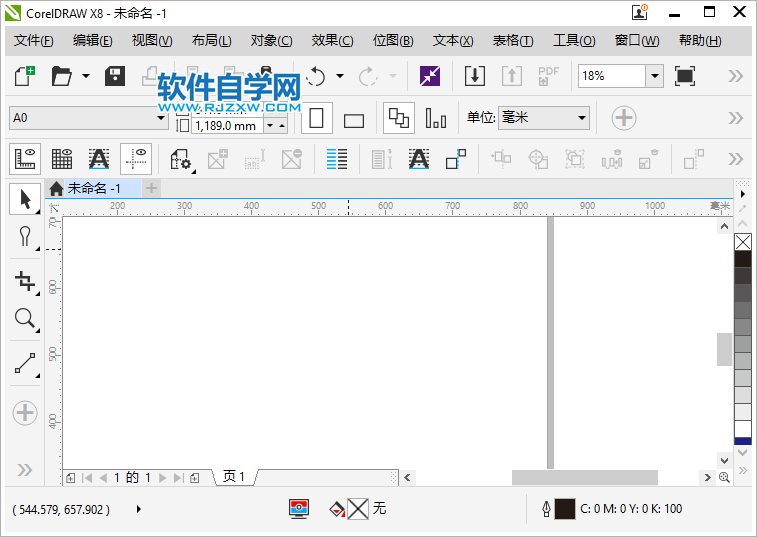Click the resize squares icon
Viewport: 757px width, 537px height.
click(x=456, y=159)
